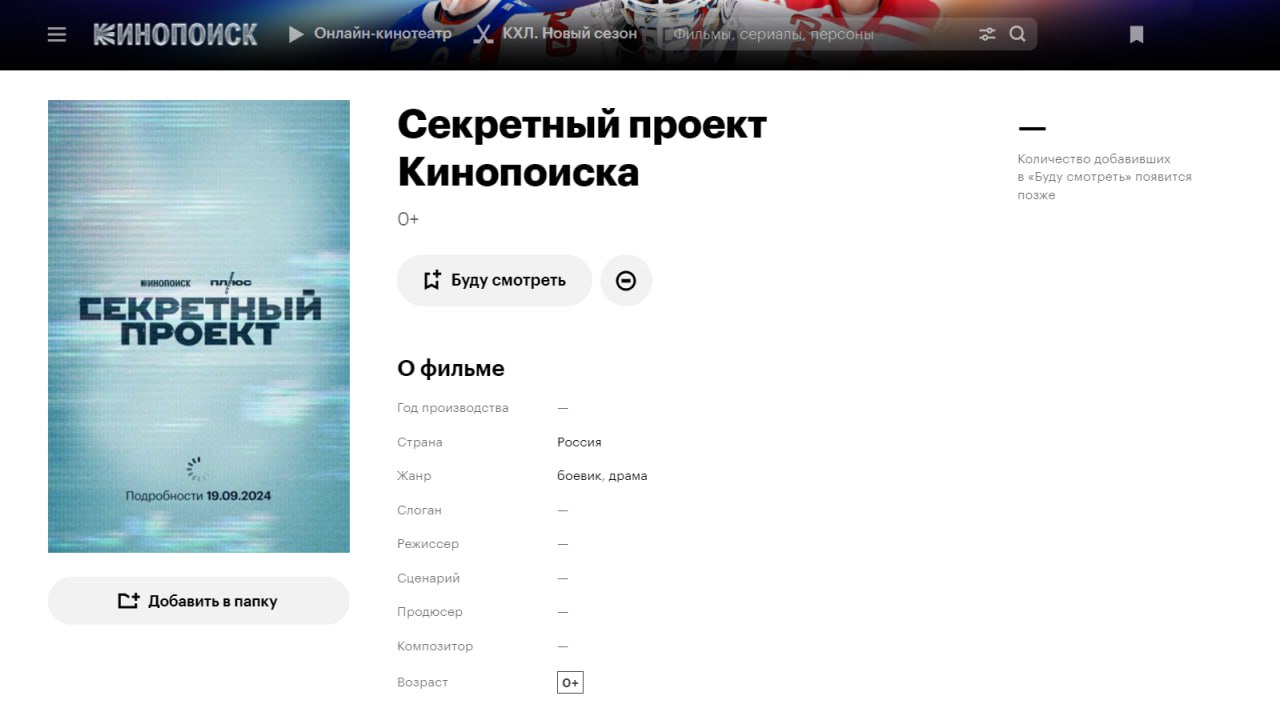Click the О фильме heading
Image resolution: width=1280 pixels, height=708 pixels.
coord(451,368)
